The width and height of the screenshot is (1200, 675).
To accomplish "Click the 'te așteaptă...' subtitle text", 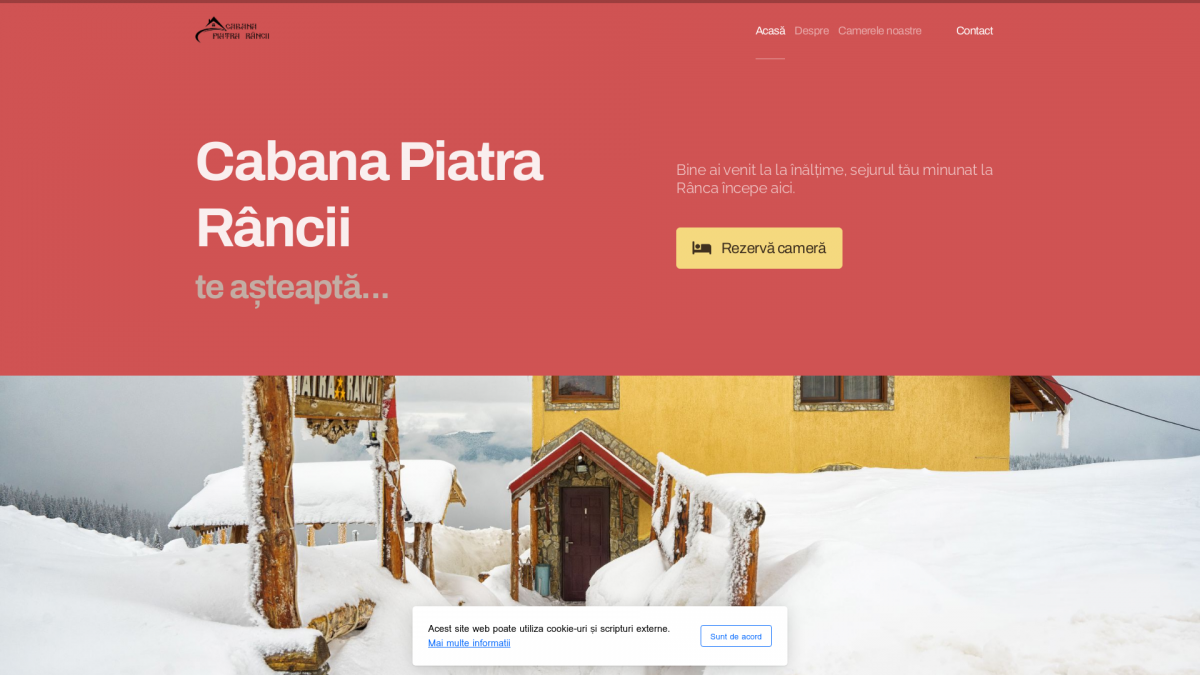I will 292,287.
